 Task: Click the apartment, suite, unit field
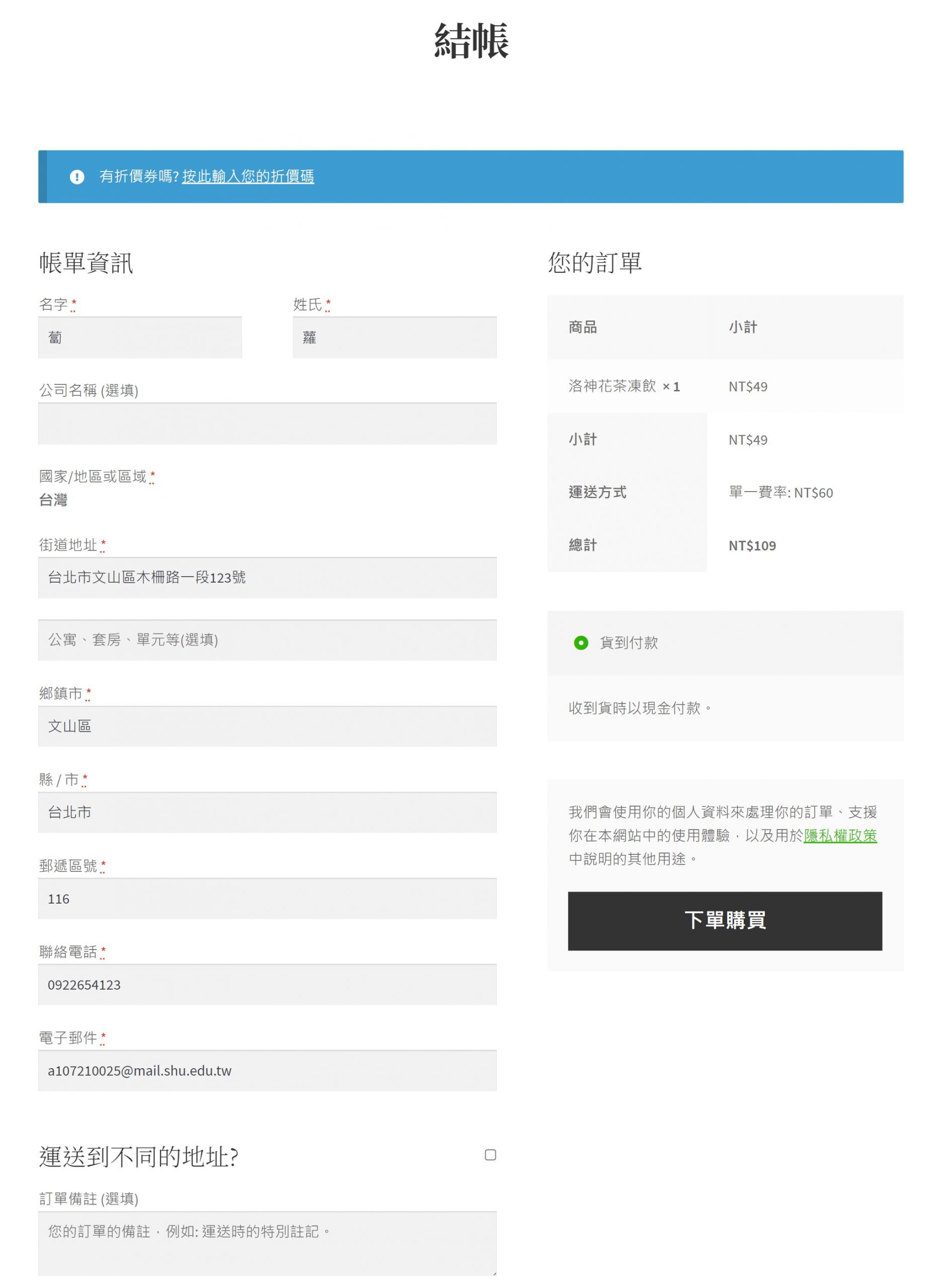267,640
